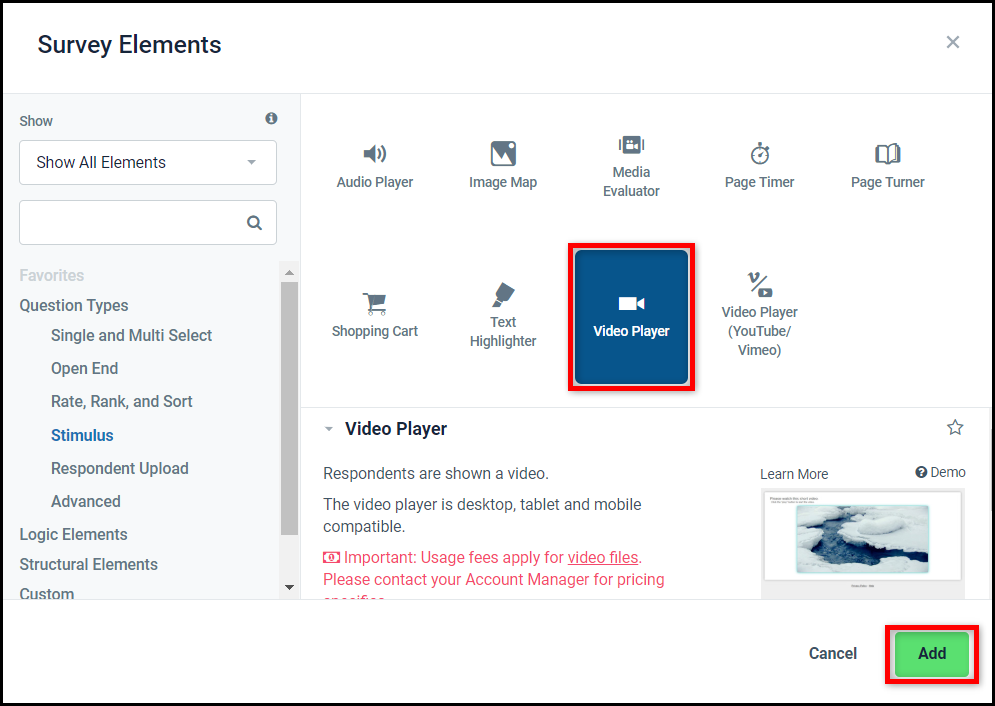Click the sidebar scrollbar up arrow
995x706 pixels.
(x=289, y=272)
